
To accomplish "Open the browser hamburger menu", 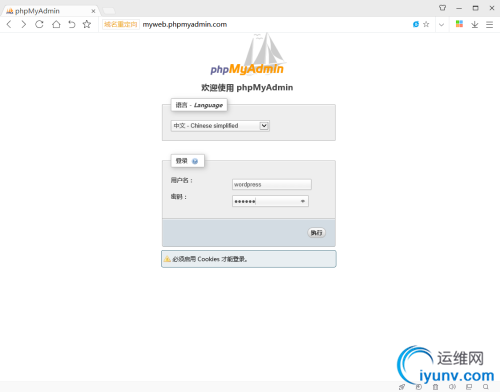I will point(489,24).
